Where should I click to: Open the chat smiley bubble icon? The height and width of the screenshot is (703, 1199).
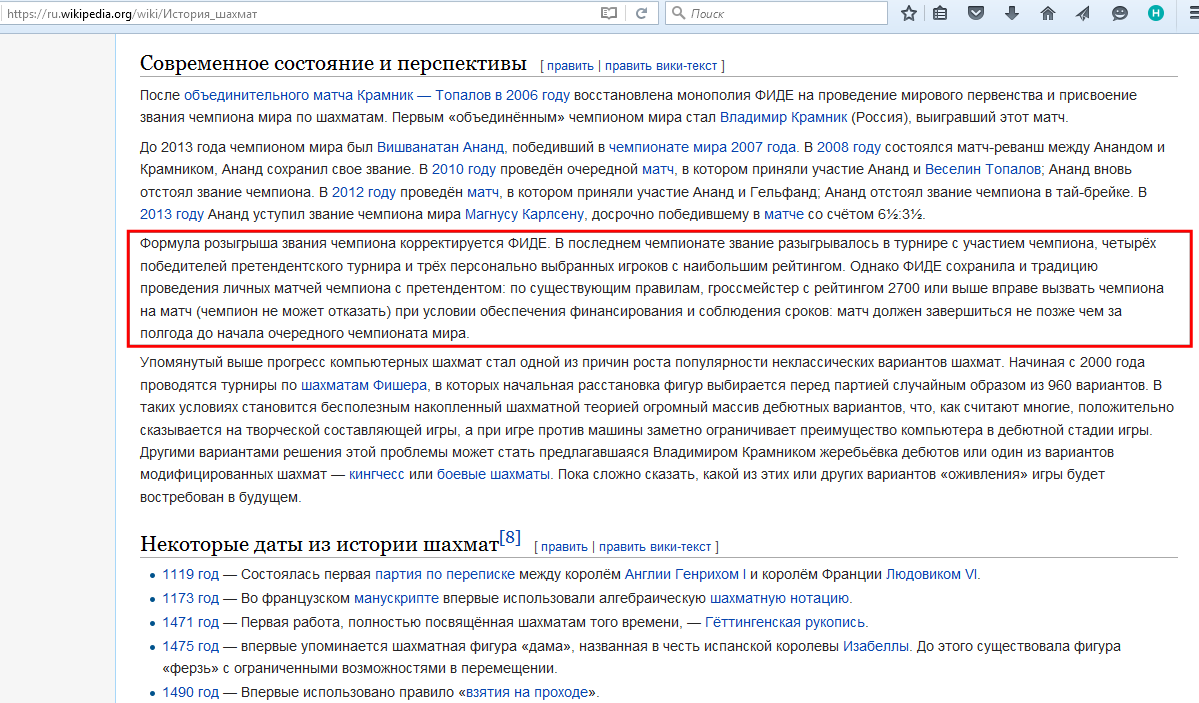(x=1119, y=13)
